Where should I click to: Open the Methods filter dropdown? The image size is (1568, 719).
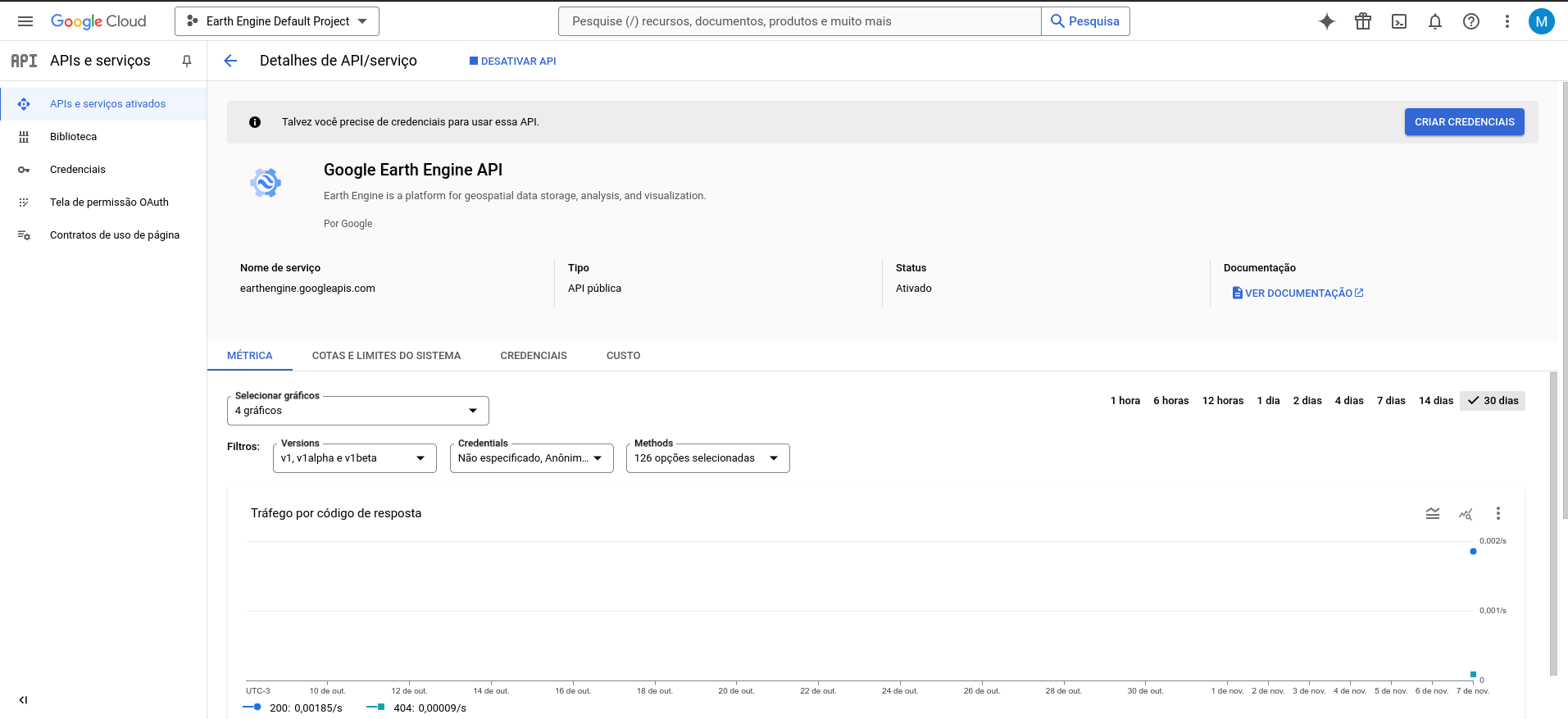point(708,458)
